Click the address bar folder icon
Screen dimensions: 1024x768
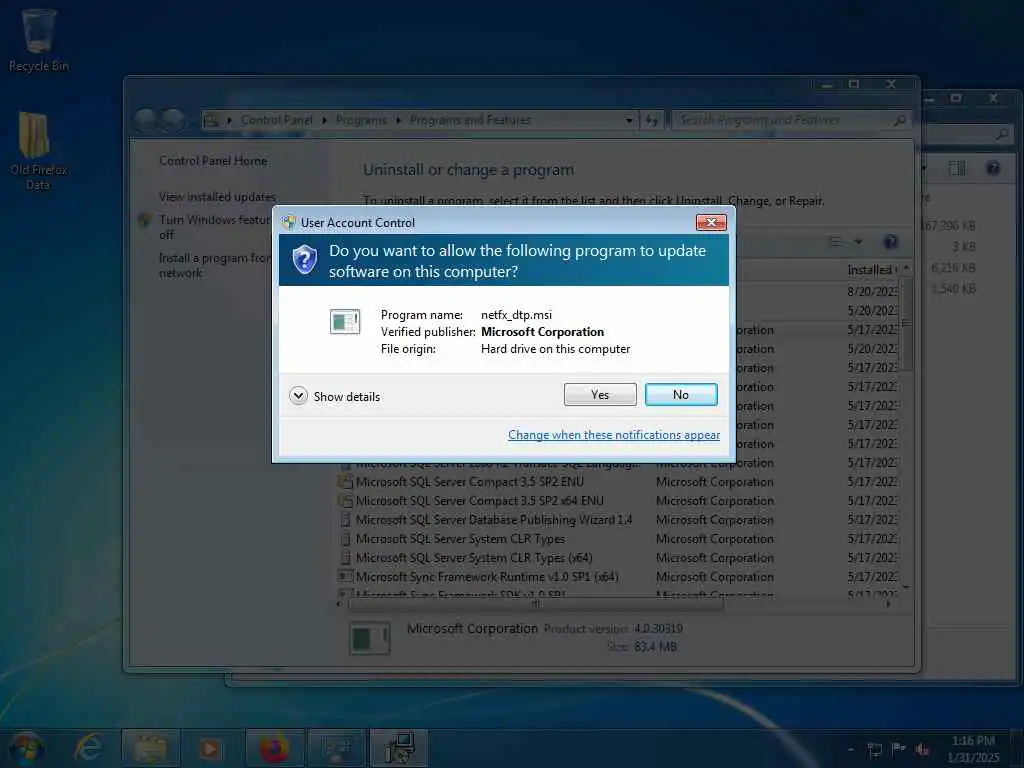pos(211,120)
